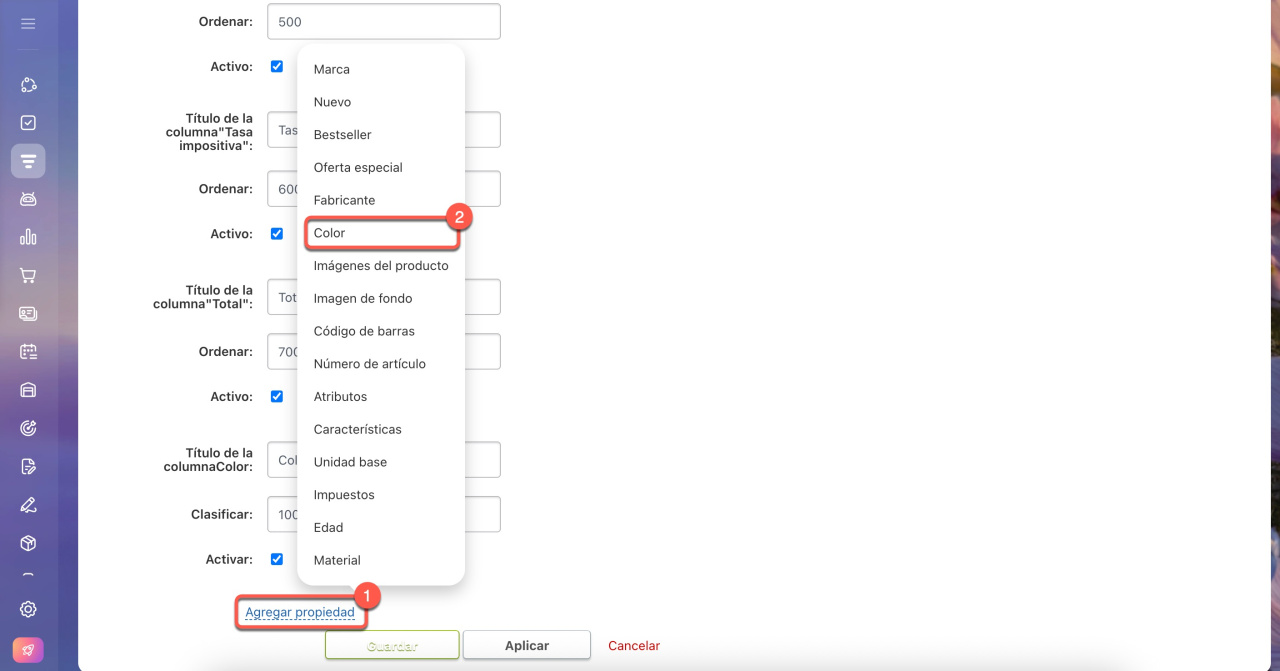Open the Agregar propiedad dropdown link
This screenshot has width=1280, height=671.
[300, 612]
